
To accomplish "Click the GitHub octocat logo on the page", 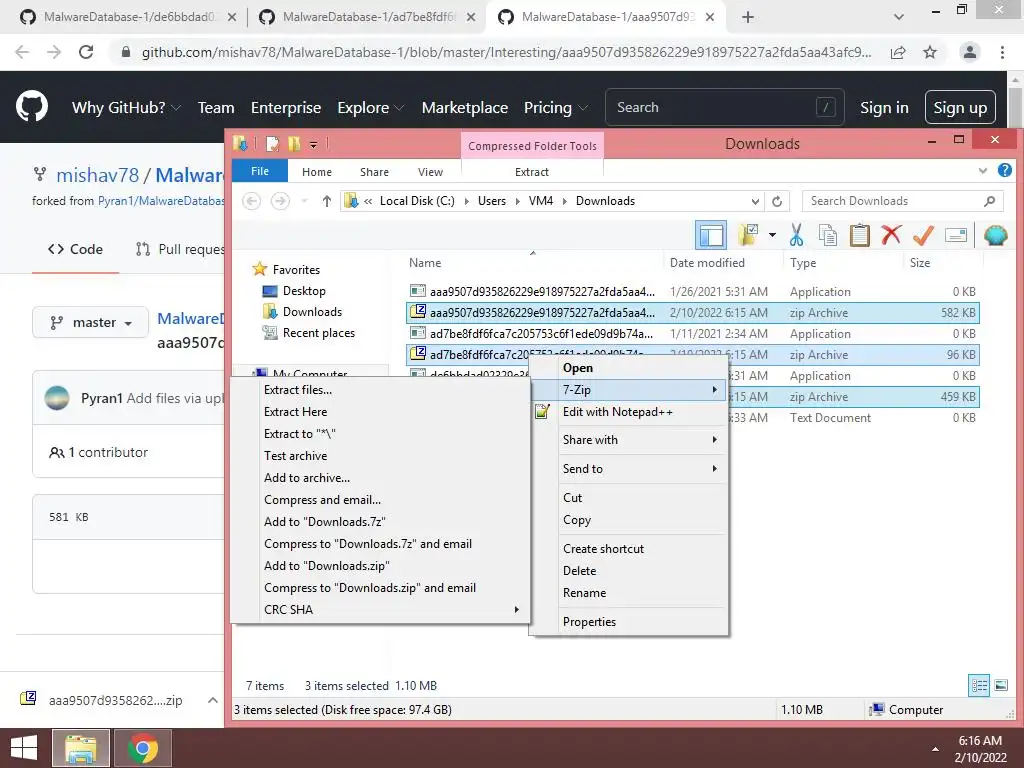I will point(32,107).
